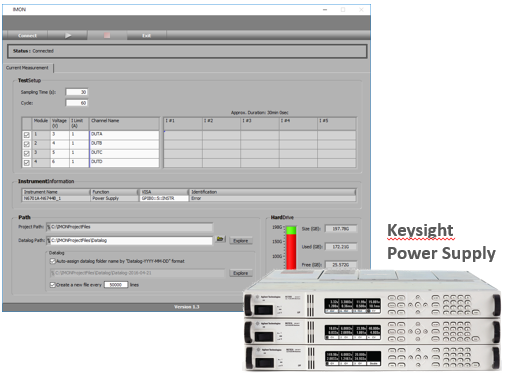
Task: Close the IMON window
Action: (x=361, y=10)
